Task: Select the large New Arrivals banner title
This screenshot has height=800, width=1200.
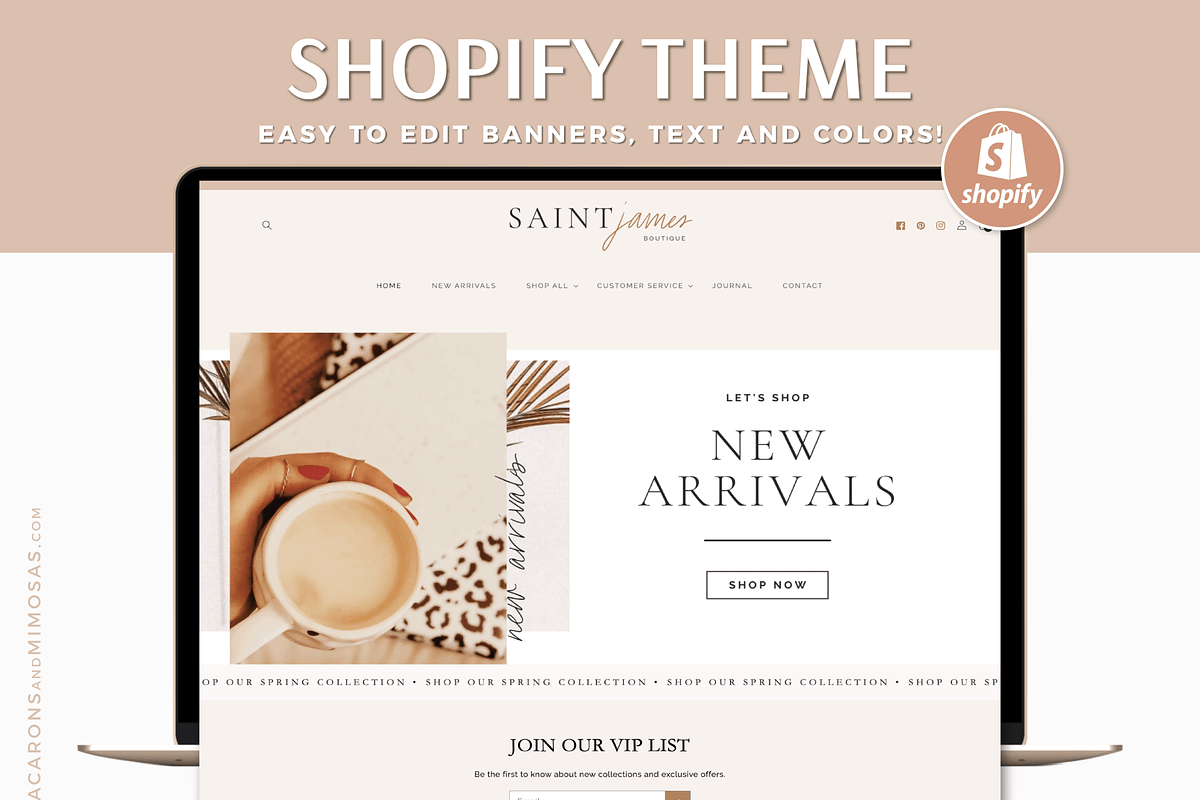Action: [x=768, y=468]
